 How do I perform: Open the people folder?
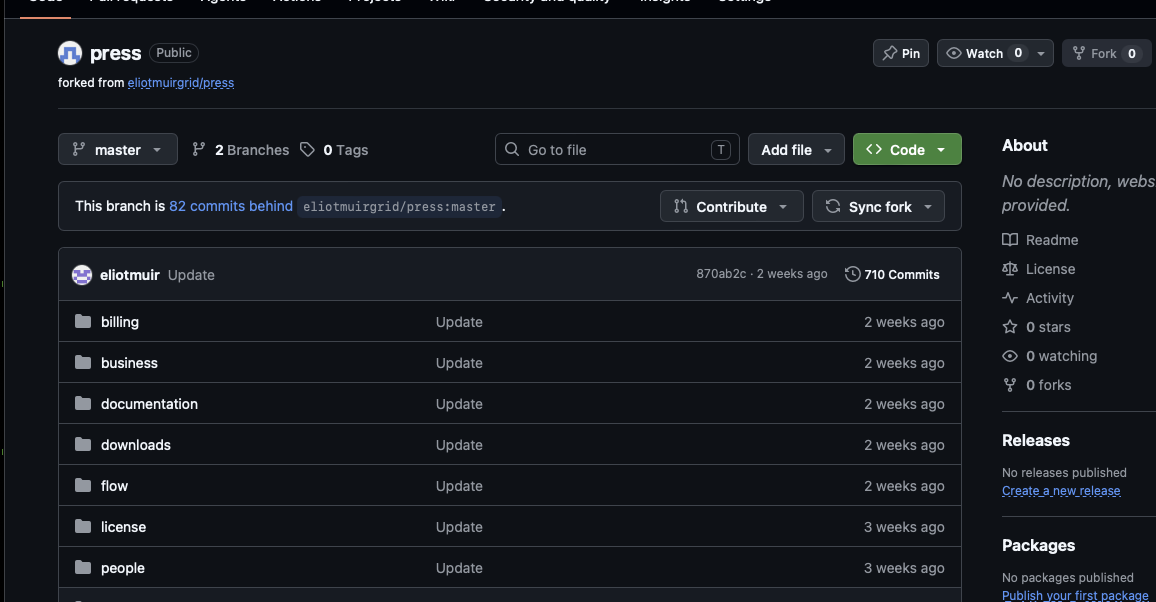coord(122,568)
